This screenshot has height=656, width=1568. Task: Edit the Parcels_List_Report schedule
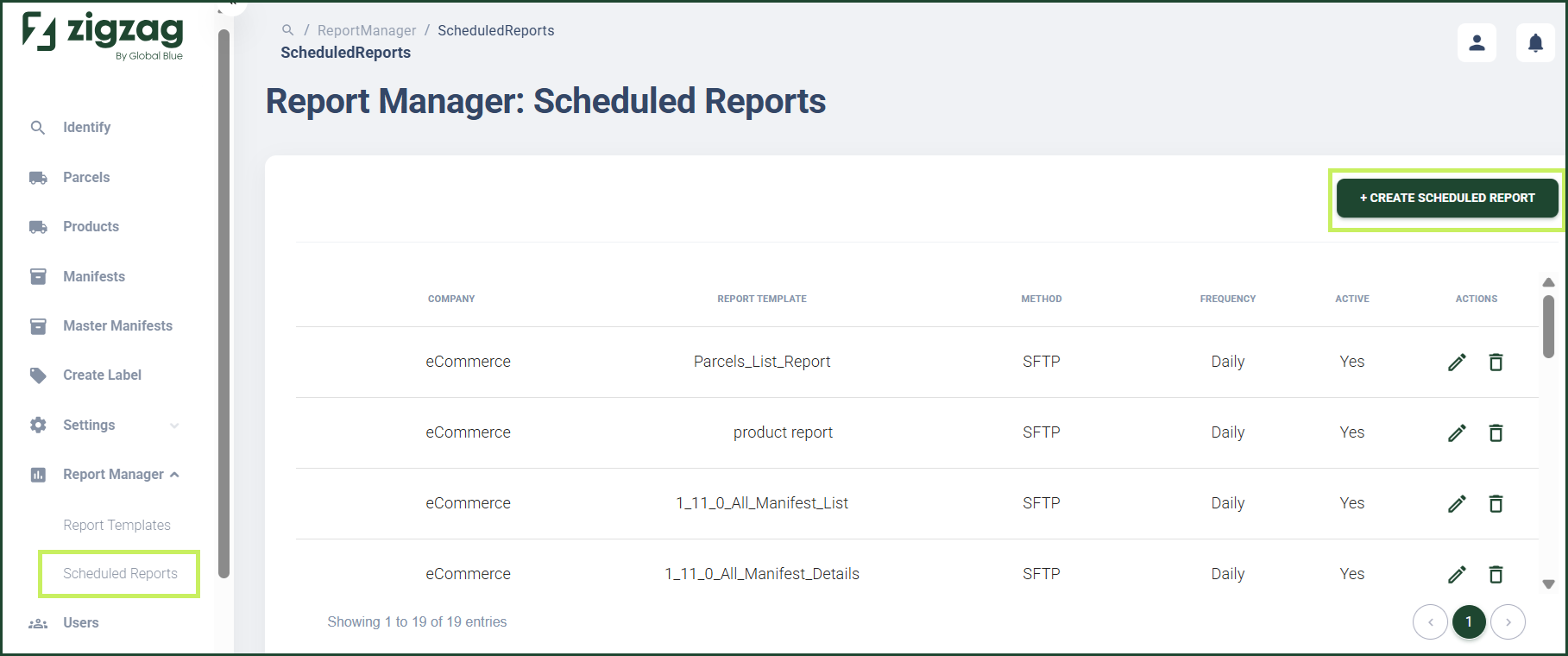[1457, 363]
